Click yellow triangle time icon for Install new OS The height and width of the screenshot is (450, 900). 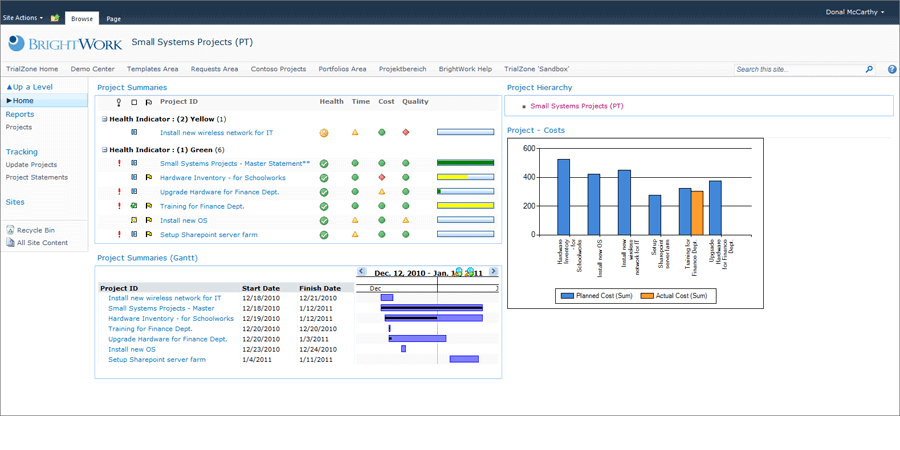pos(355,220)
